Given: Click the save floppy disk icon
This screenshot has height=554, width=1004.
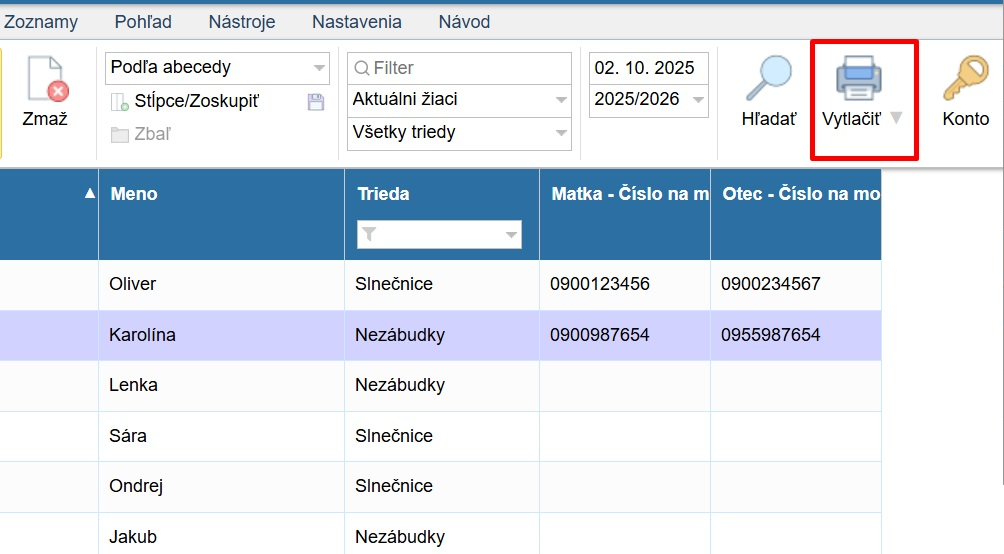Looking at the screenshot, I should tap(316, 101).
